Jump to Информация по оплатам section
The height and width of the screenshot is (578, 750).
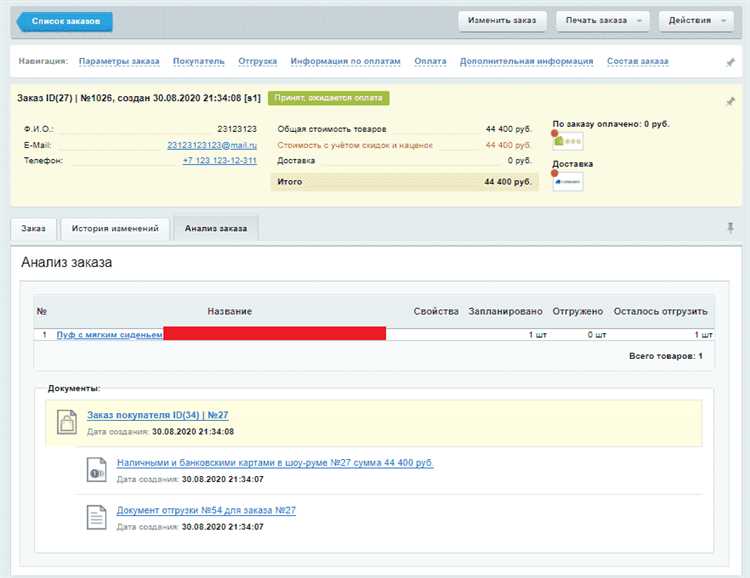coord(345,61)
